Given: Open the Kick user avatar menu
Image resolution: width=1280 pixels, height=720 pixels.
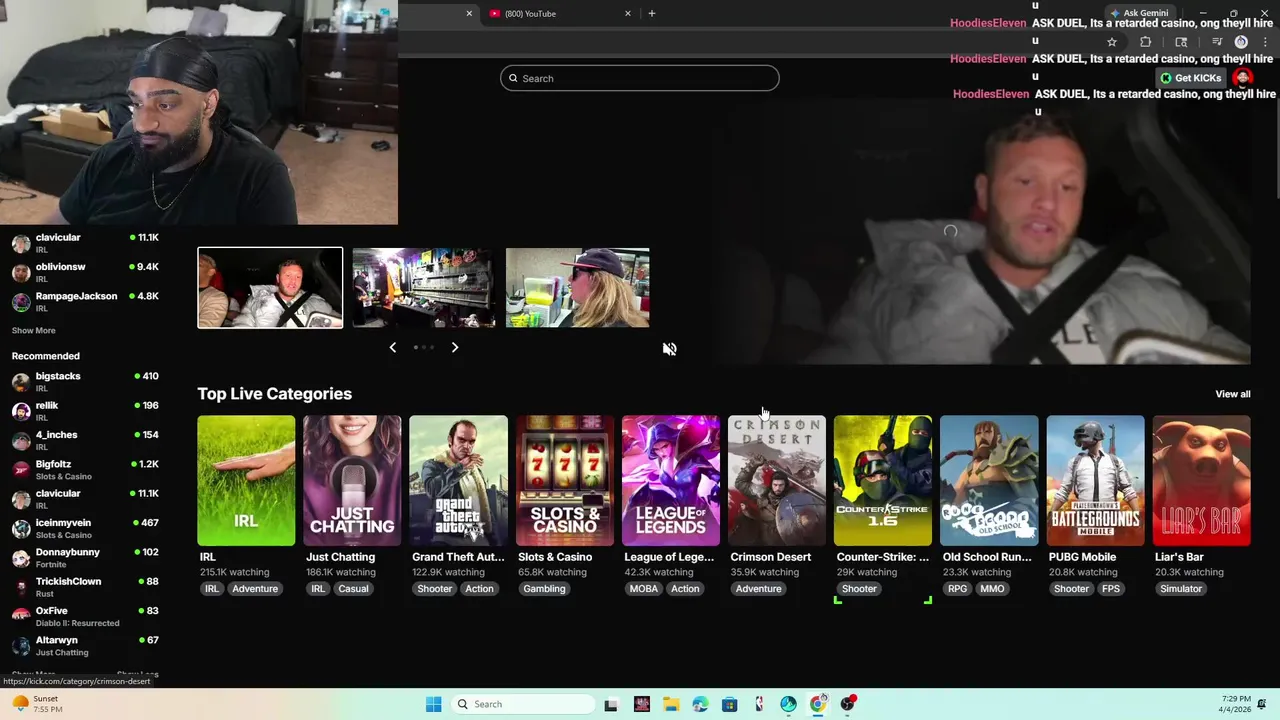Looking at the screenshot, I should [1243, 78].
